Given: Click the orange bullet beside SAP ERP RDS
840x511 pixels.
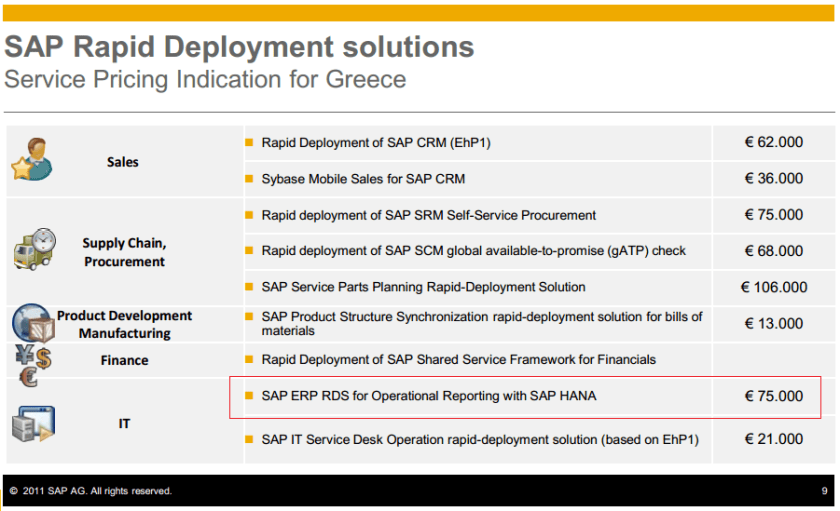Looking at the screenshot, I should click(250, 396).
